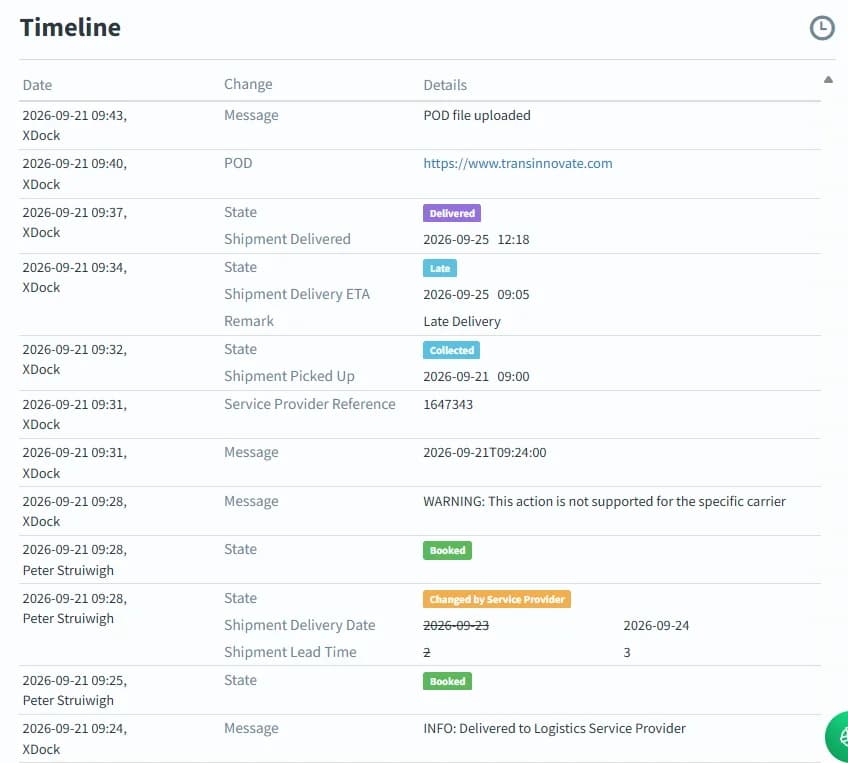Click the Collected state badge

coord(451,350)
